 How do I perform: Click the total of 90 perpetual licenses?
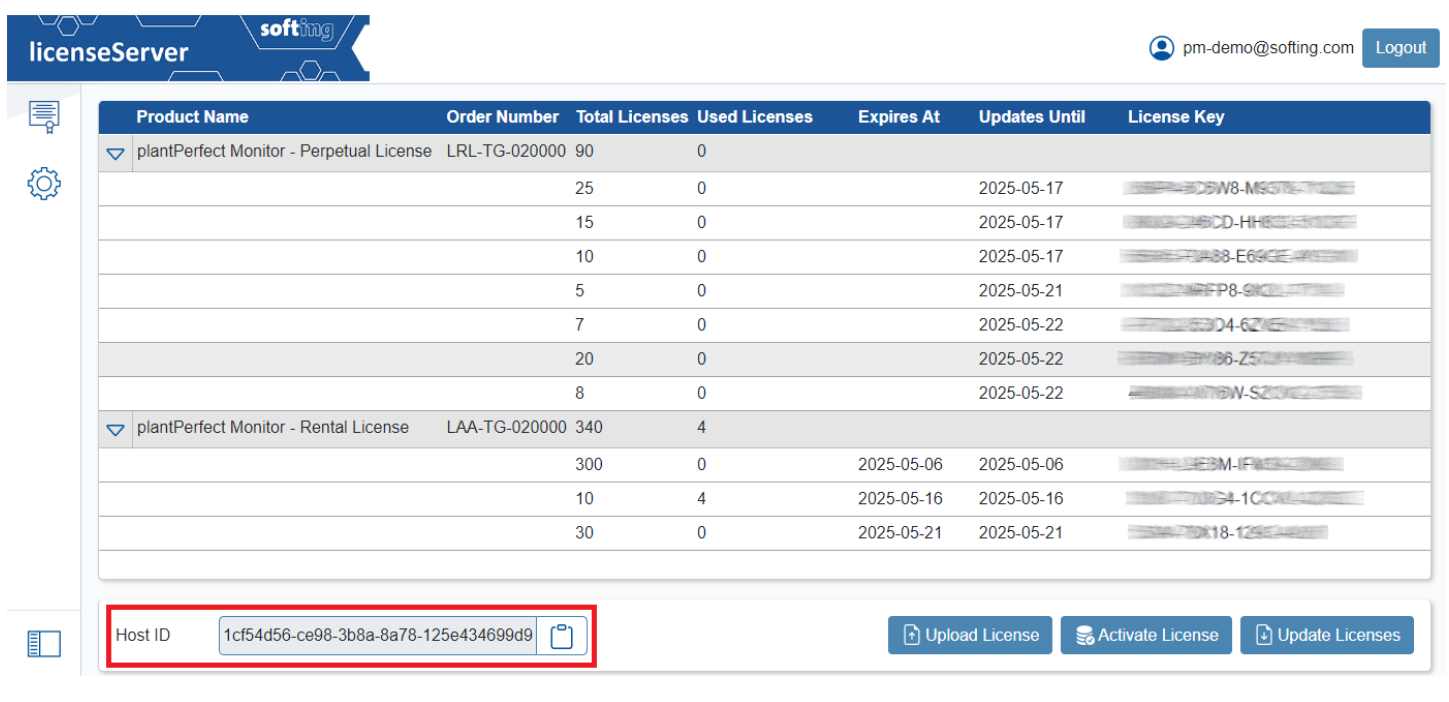click(x=584, y=151)
